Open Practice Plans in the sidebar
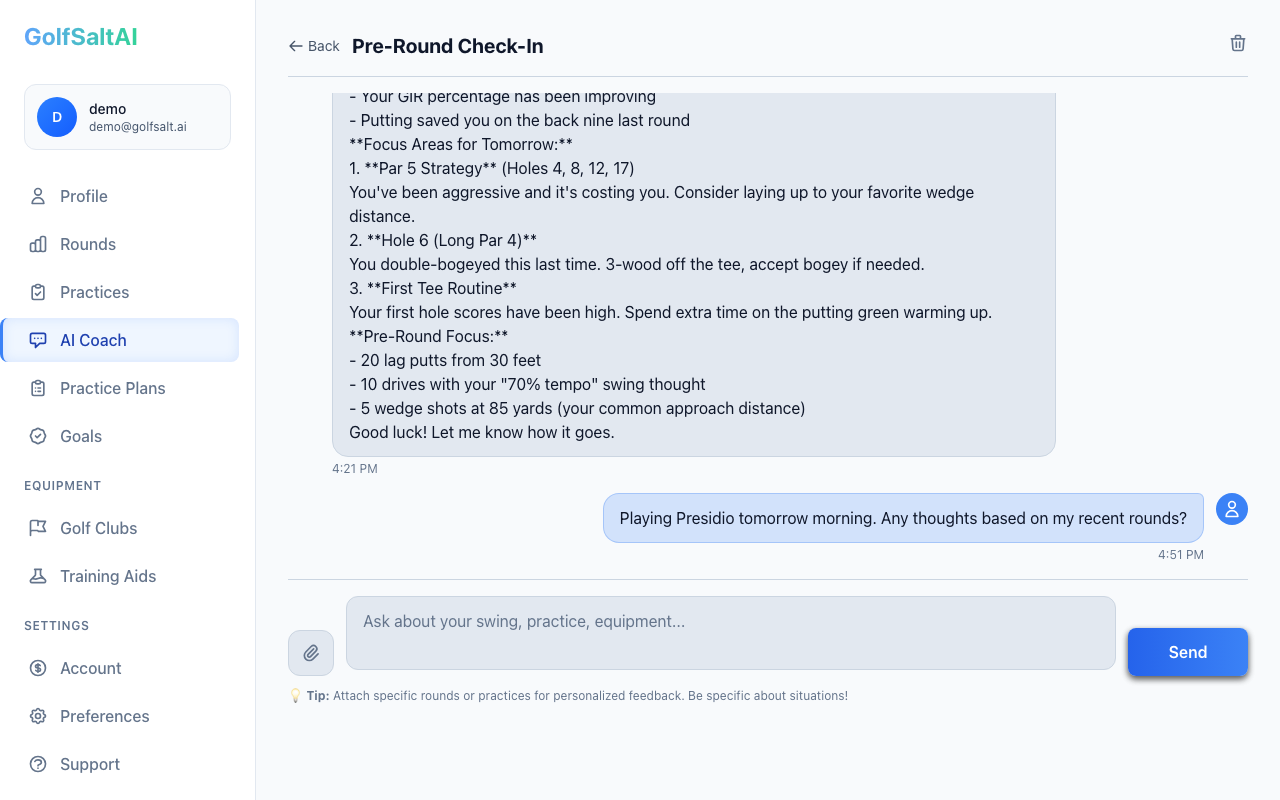This screenshot has height=800, width=1280. [111, 388]
